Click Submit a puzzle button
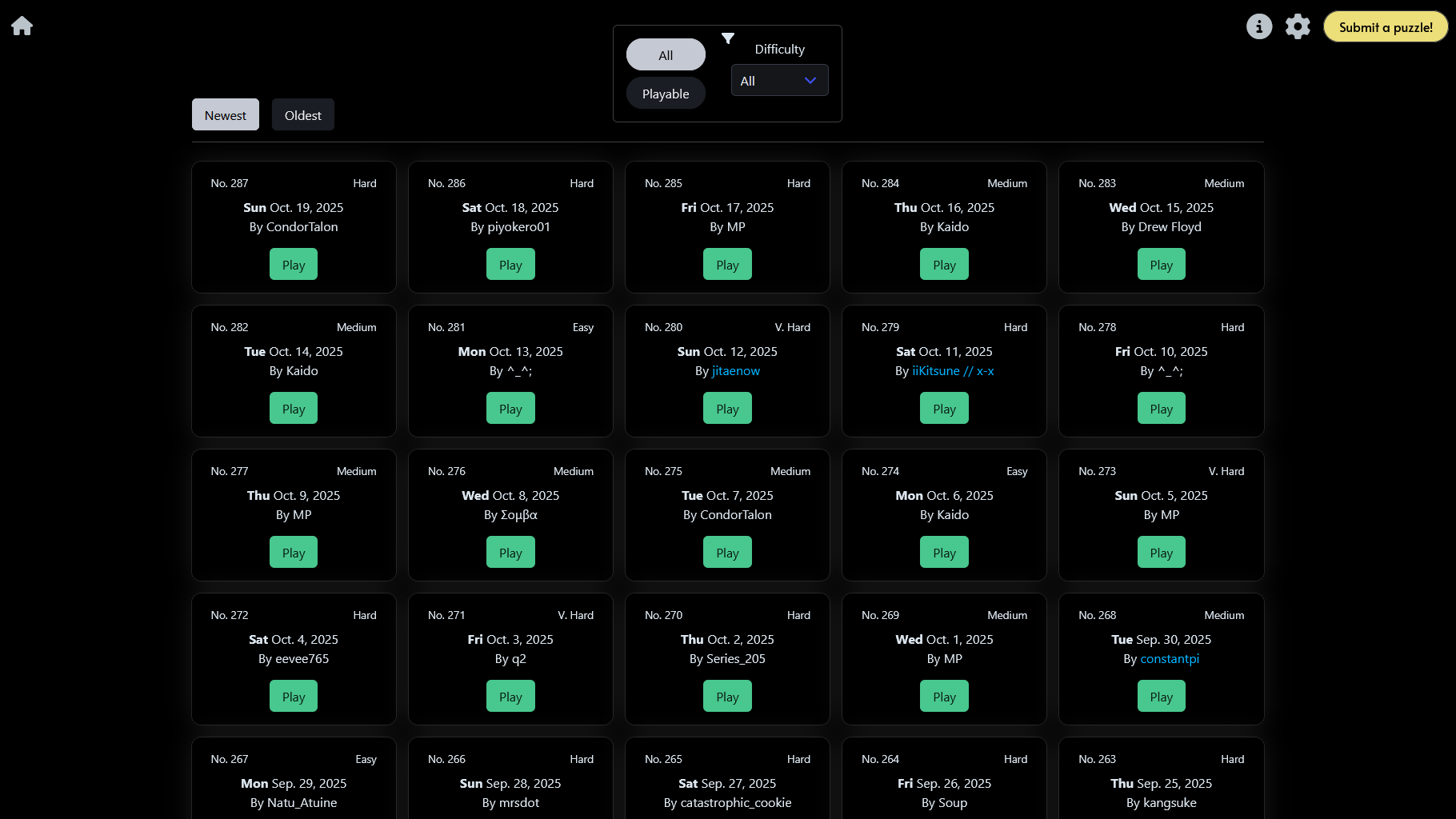Viewport: 1456px width, 819px height. coord(1385,27)
